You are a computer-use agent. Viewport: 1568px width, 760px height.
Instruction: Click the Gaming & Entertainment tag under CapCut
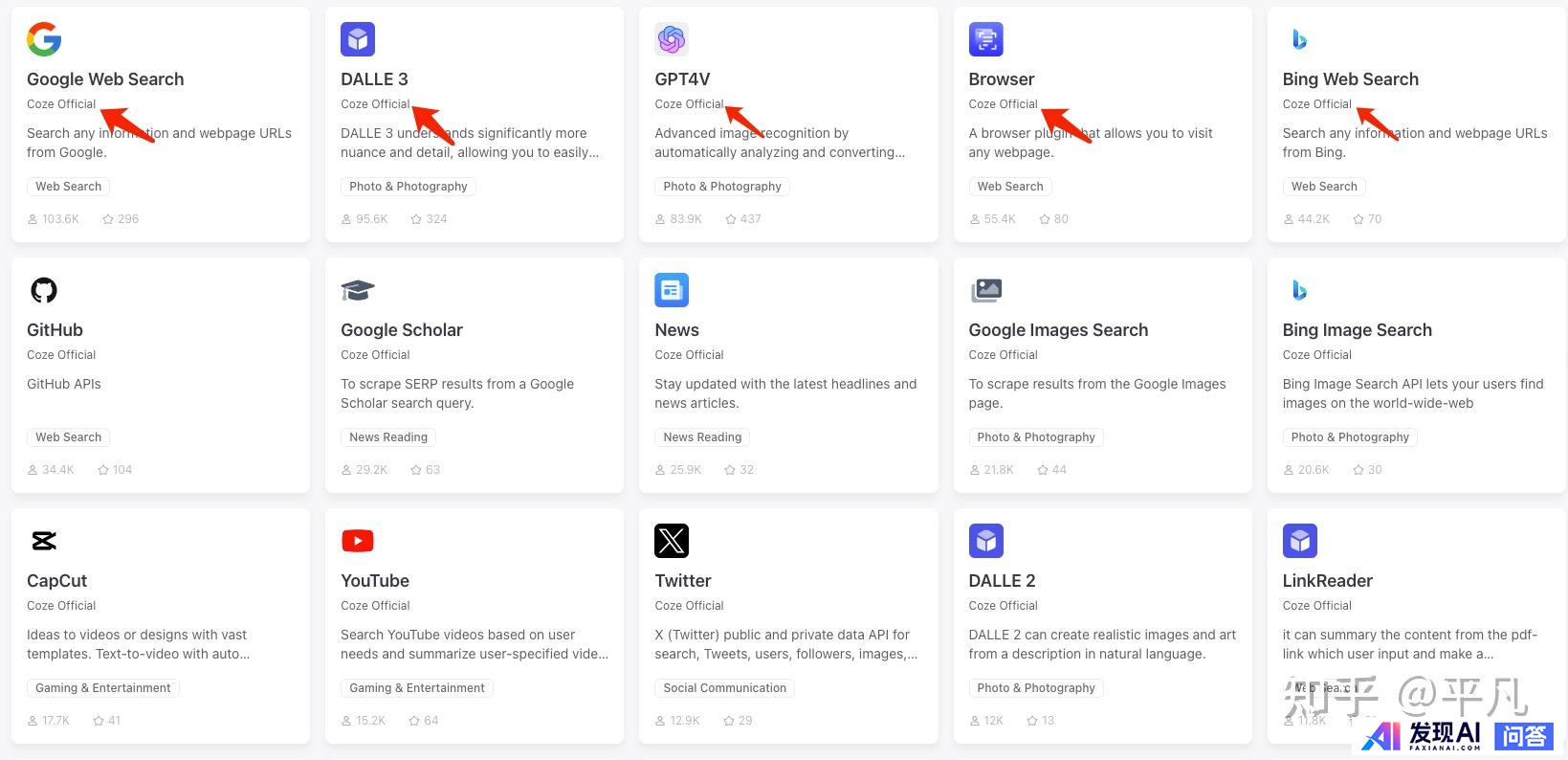pyautogui.click(x=103, y=688)
